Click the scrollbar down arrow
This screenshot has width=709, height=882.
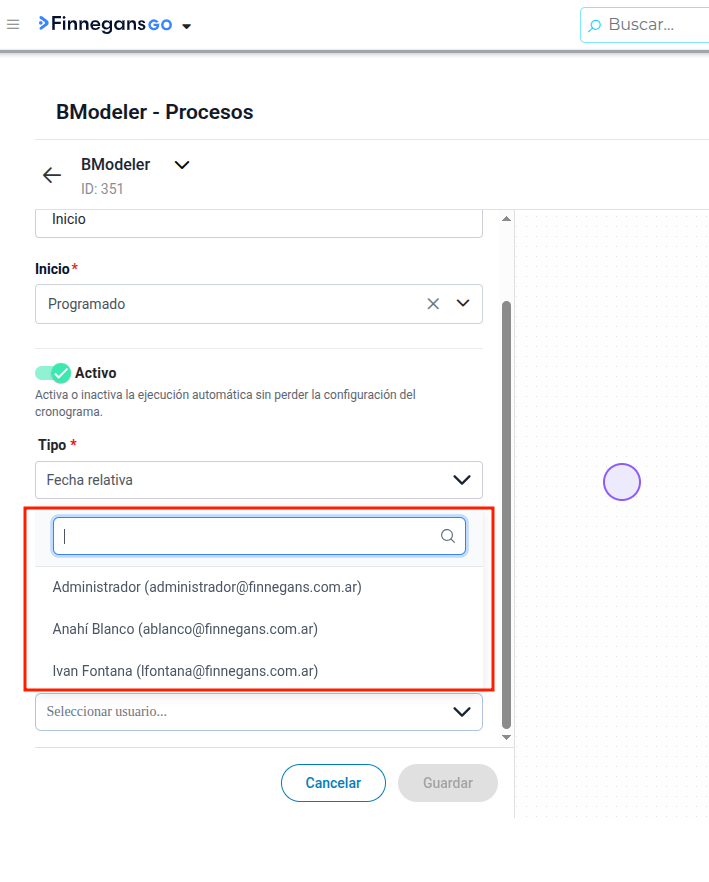[x=506, y=737]
